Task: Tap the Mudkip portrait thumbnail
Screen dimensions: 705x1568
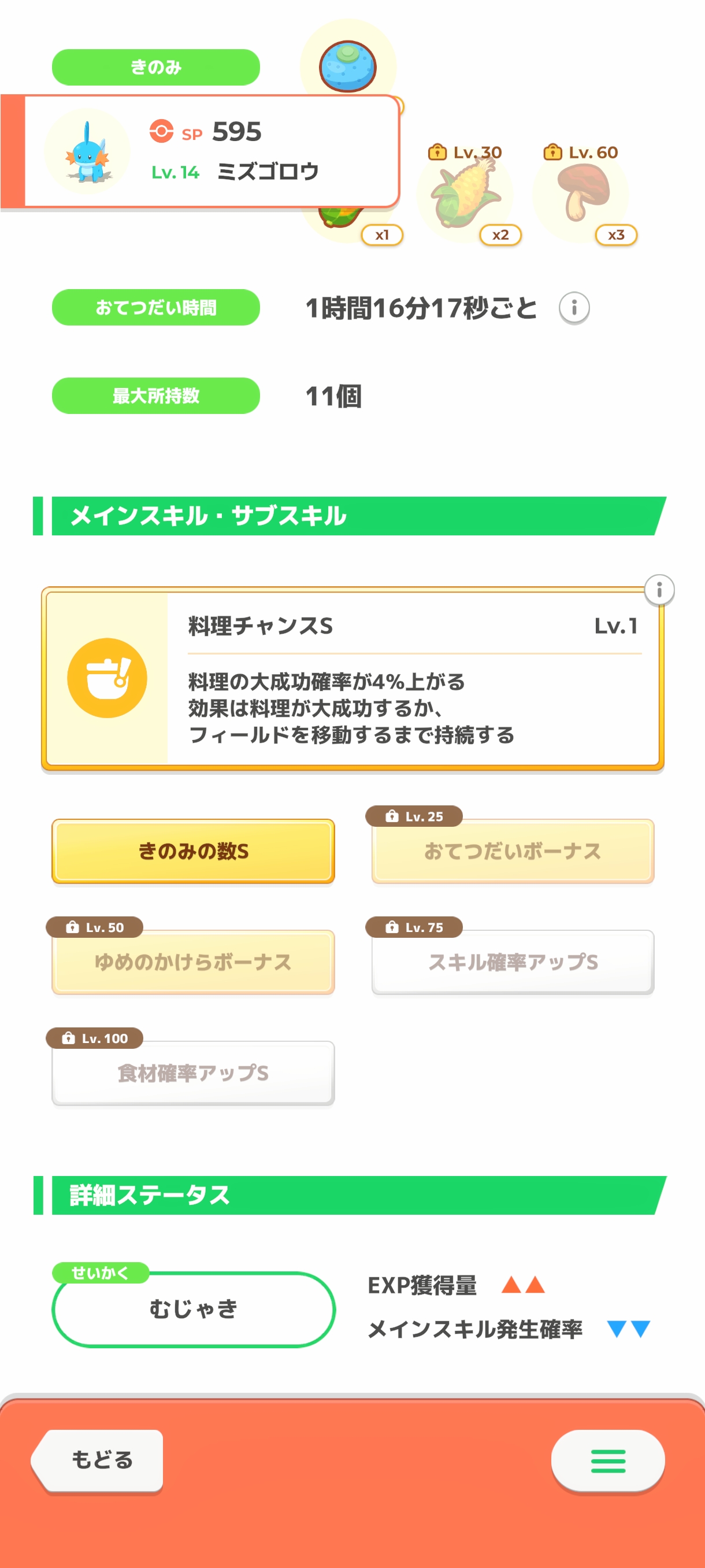Action: coord(88,151)
